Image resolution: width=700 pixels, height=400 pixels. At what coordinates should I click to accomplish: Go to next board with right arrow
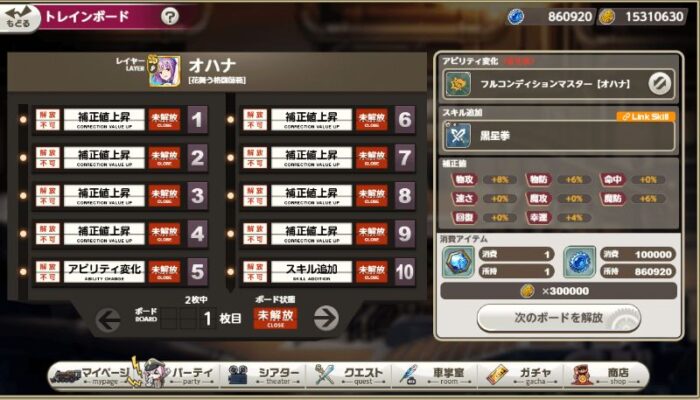tap(326, 318)
